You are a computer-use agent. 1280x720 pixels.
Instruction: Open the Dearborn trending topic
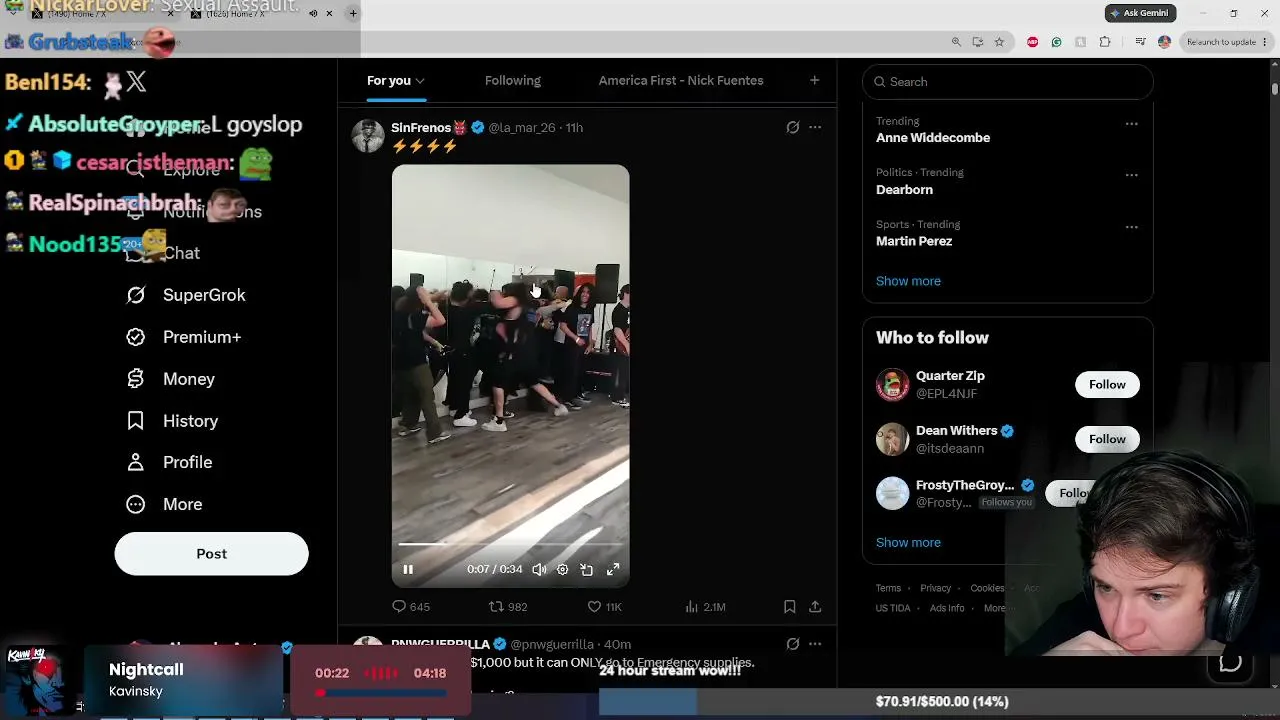pyautogui.click(x=904, y=190)
